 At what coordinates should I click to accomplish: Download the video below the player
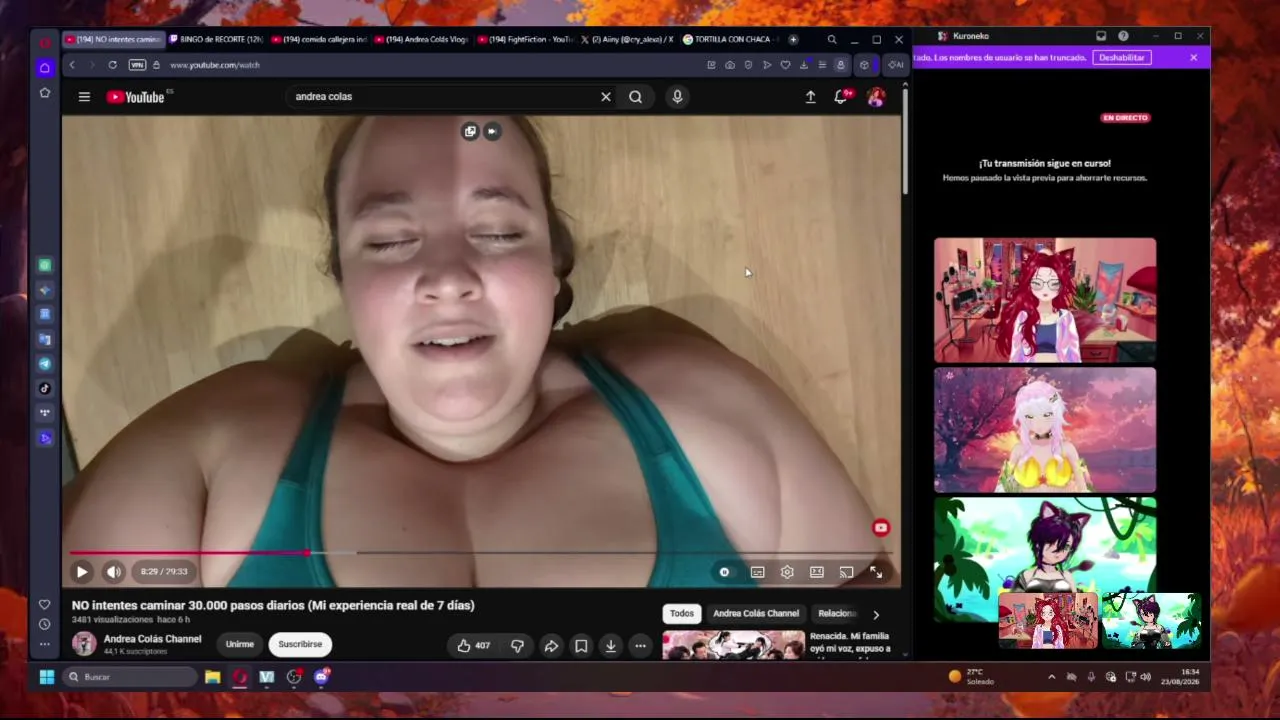click(x=610, y=646)
